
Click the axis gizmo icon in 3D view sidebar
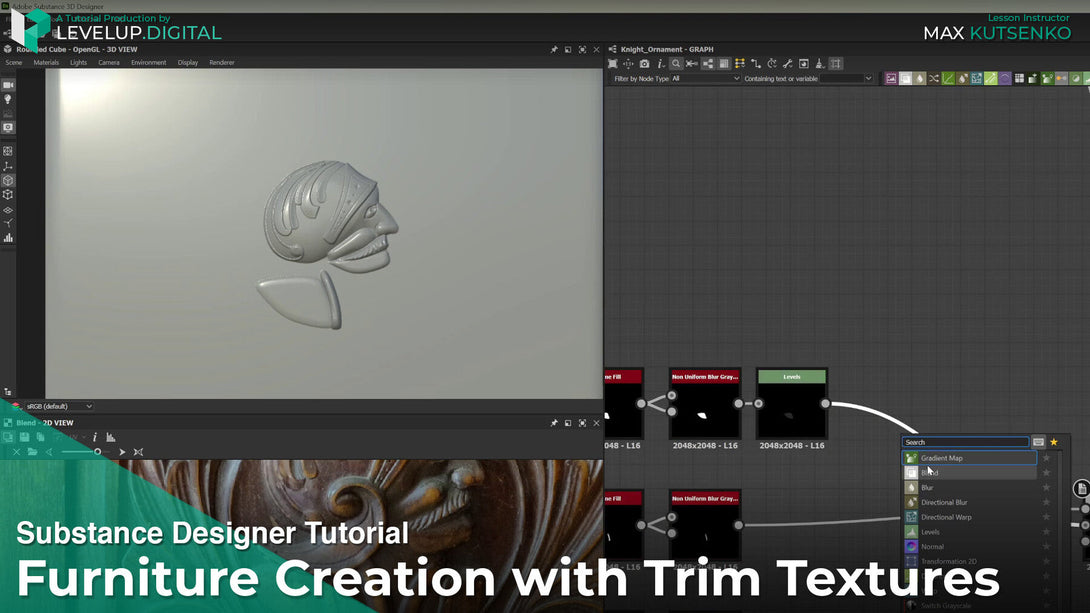point(8,166)
